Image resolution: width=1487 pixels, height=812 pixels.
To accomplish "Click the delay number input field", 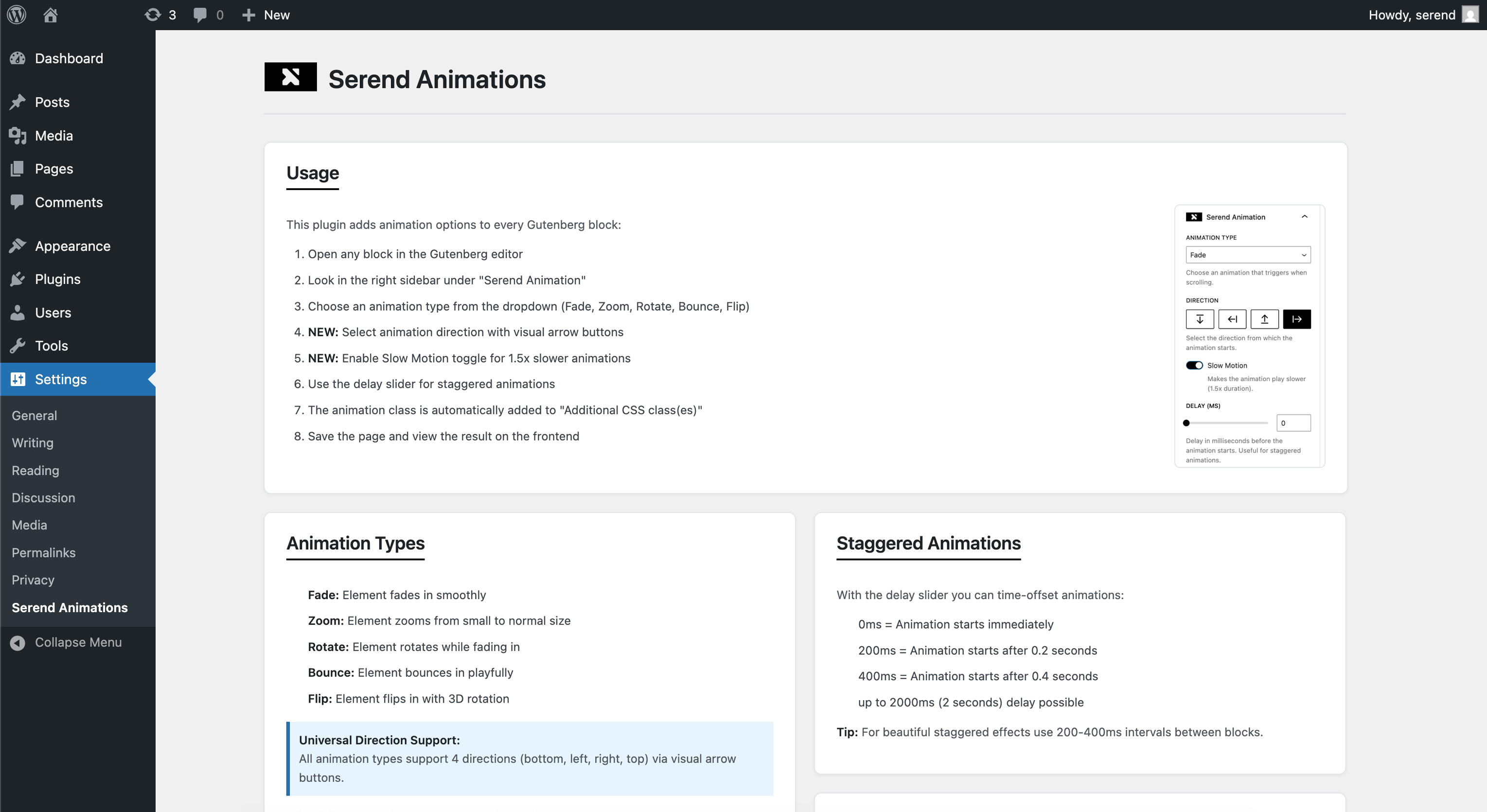I will pos(1293,423).
